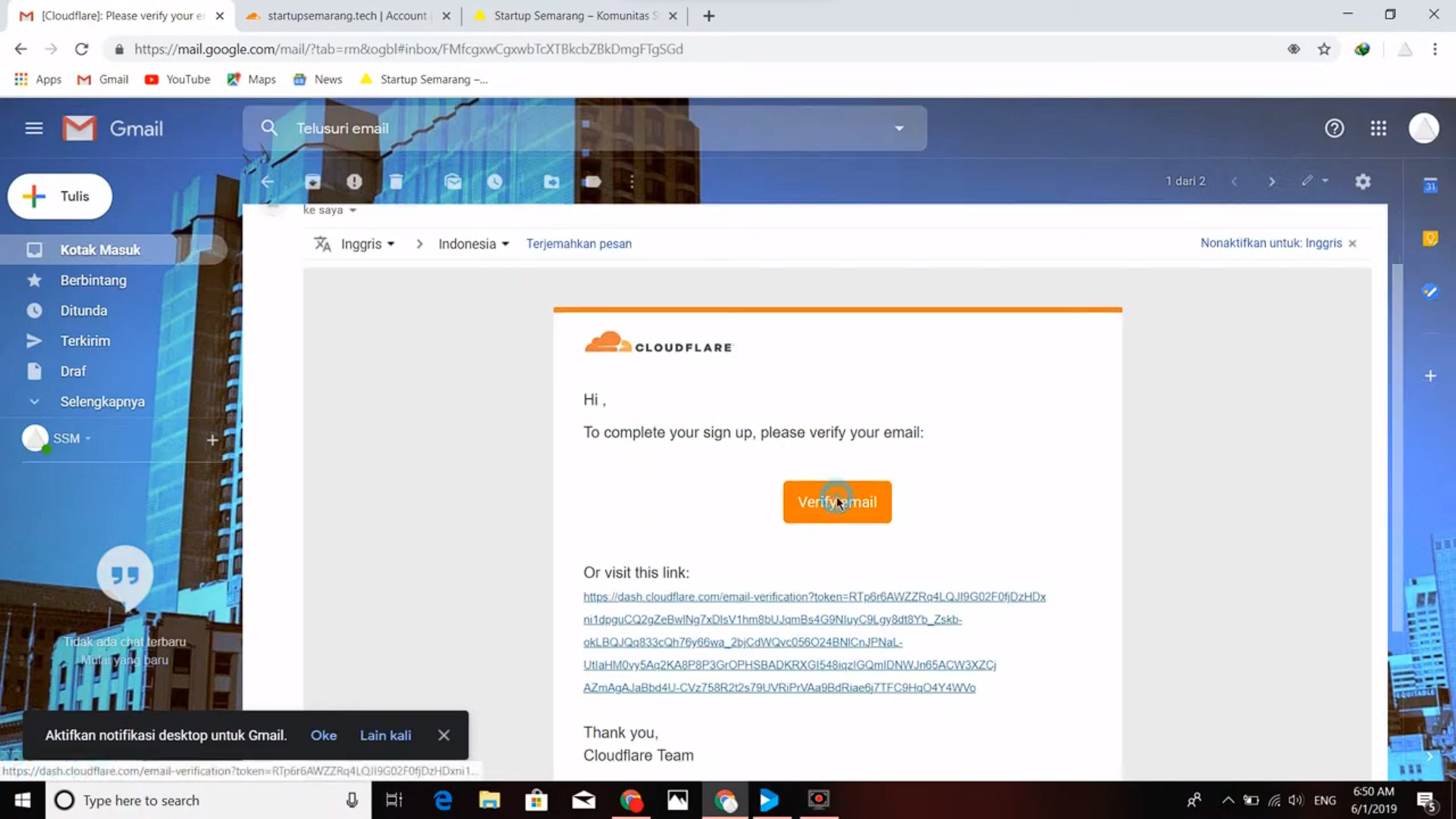The height and width of the screenshot is (819, 1456).
Task: Click the search magnifier icon
Action: pos(269,128)
